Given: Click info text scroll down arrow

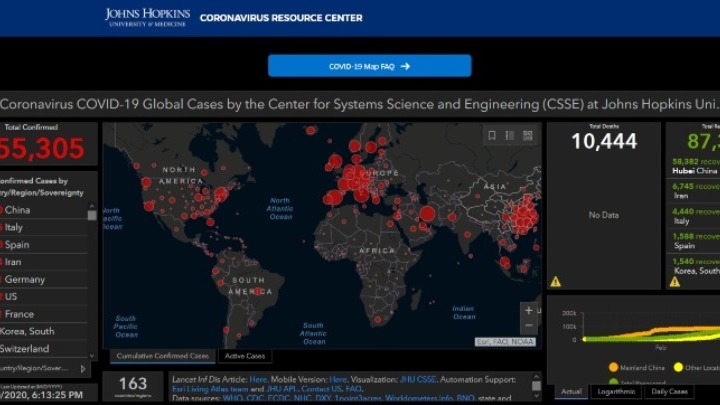Looking at the screenshot, I should tap(536, 395).
